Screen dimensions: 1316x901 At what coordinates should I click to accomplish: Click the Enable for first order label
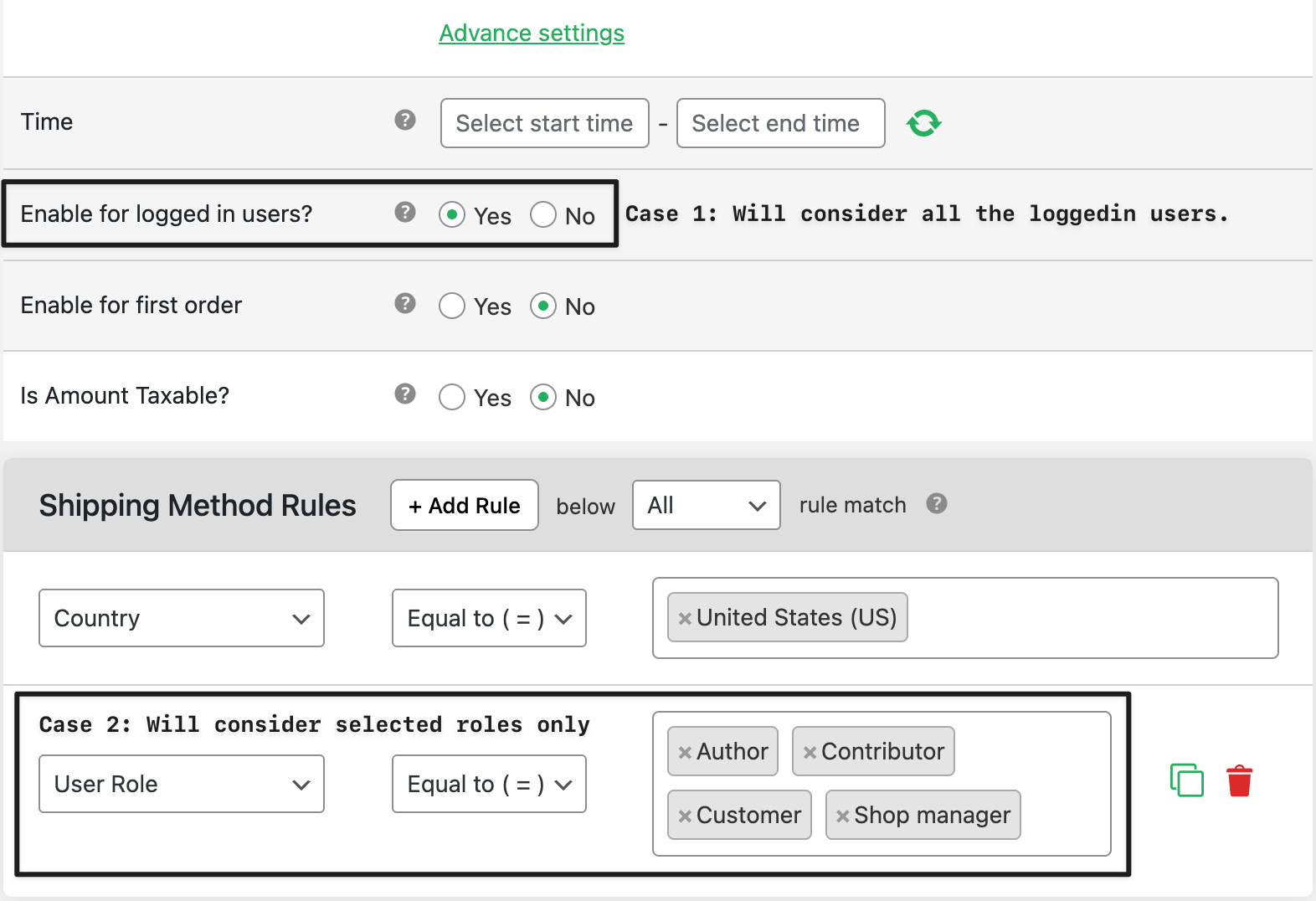[131, 305]
